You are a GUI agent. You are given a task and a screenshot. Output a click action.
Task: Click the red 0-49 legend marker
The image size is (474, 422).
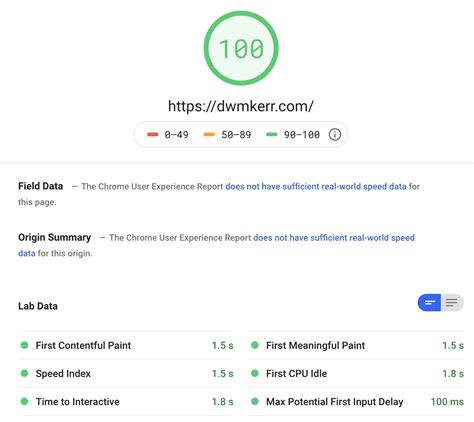[x=153, y=134]
